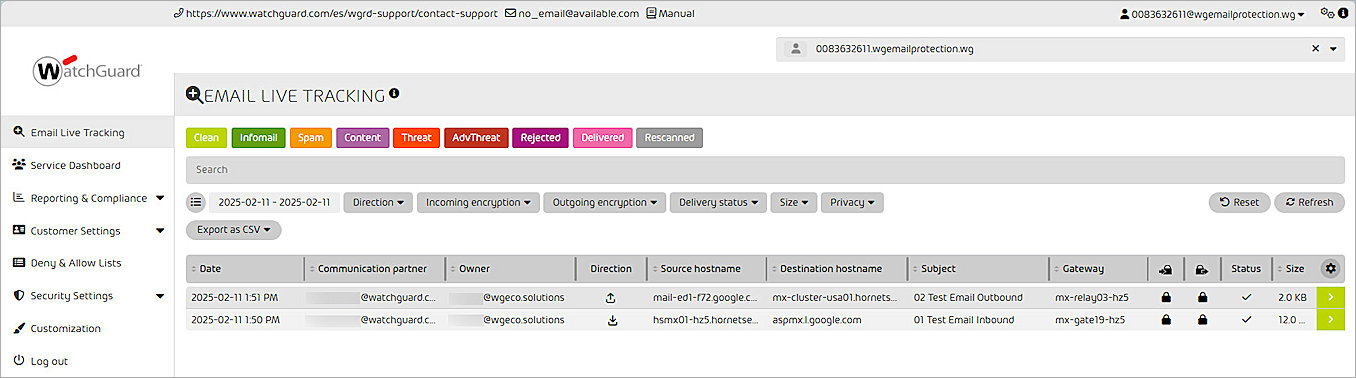Screen dimensions: 1356x378
Task: Open the Delivery status dropdown
Action: (718, 202)
